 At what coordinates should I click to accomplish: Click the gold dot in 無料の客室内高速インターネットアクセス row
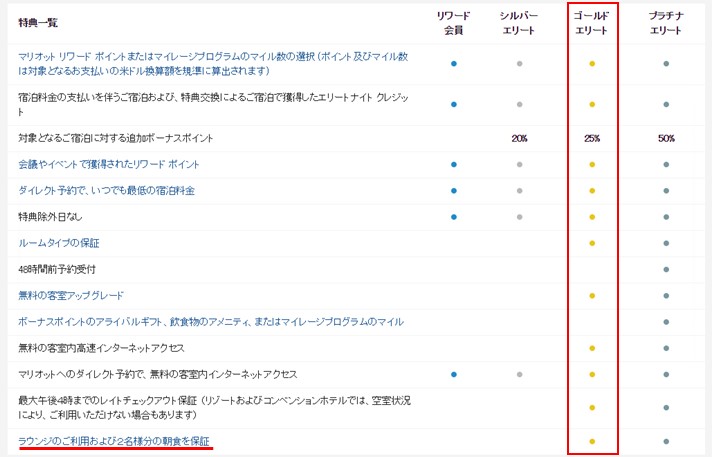pos(592,348)
